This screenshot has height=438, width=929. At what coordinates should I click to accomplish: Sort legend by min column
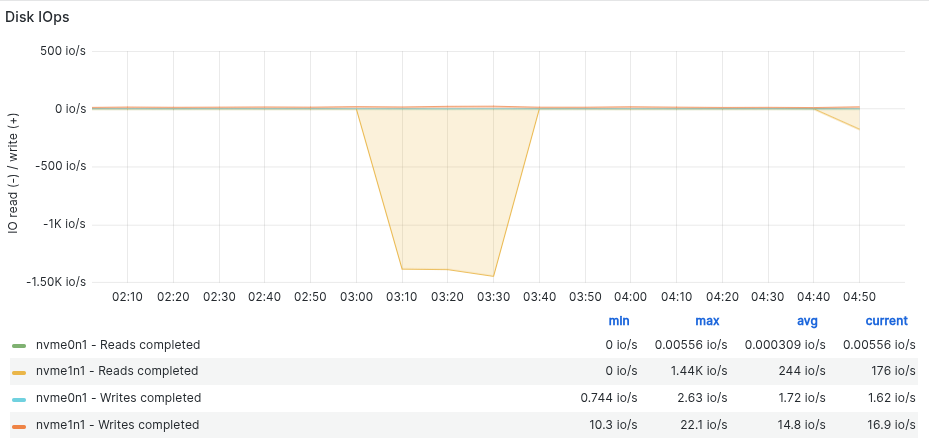coord(619,321)
